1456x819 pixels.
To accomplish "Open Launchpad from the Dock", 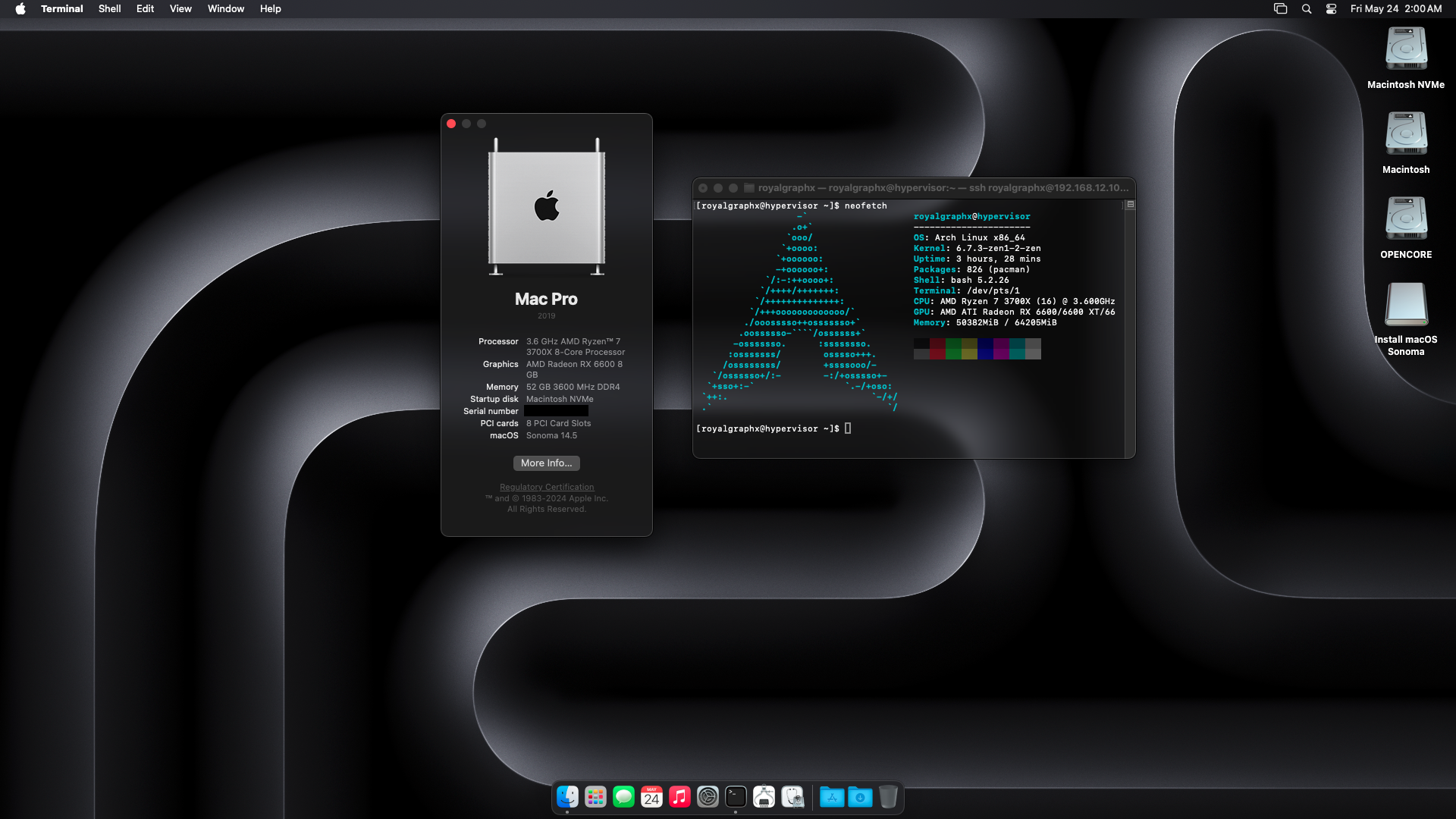I will tap(595, 797).
